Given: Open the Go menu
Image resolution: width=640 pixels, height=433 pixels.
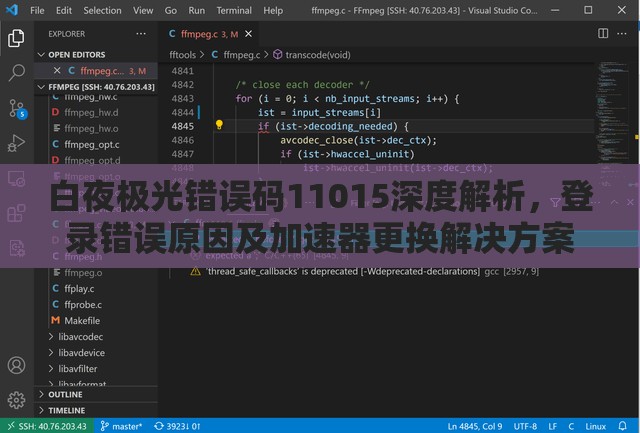Looking at the screenshot, I should coord(171,10).
